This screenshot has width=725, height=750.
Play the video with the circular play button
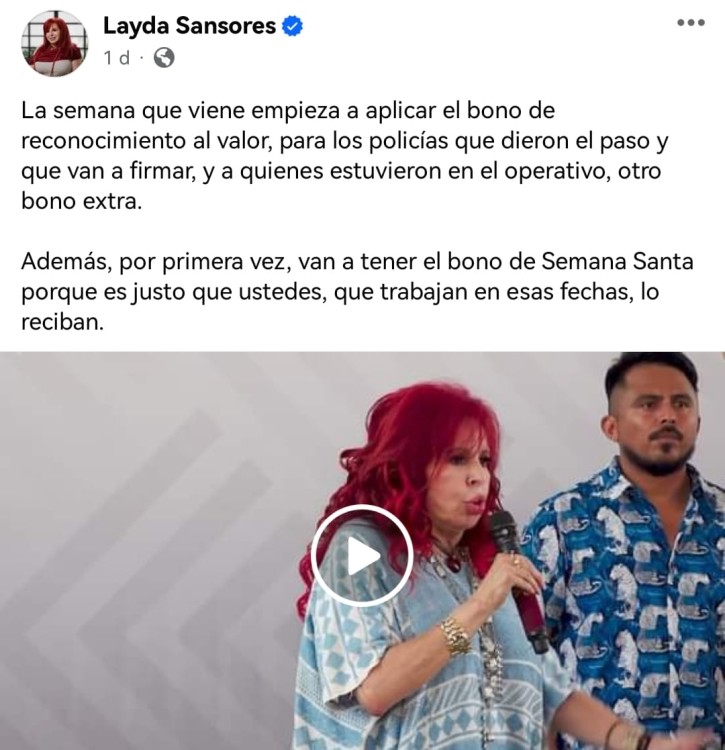362,556
